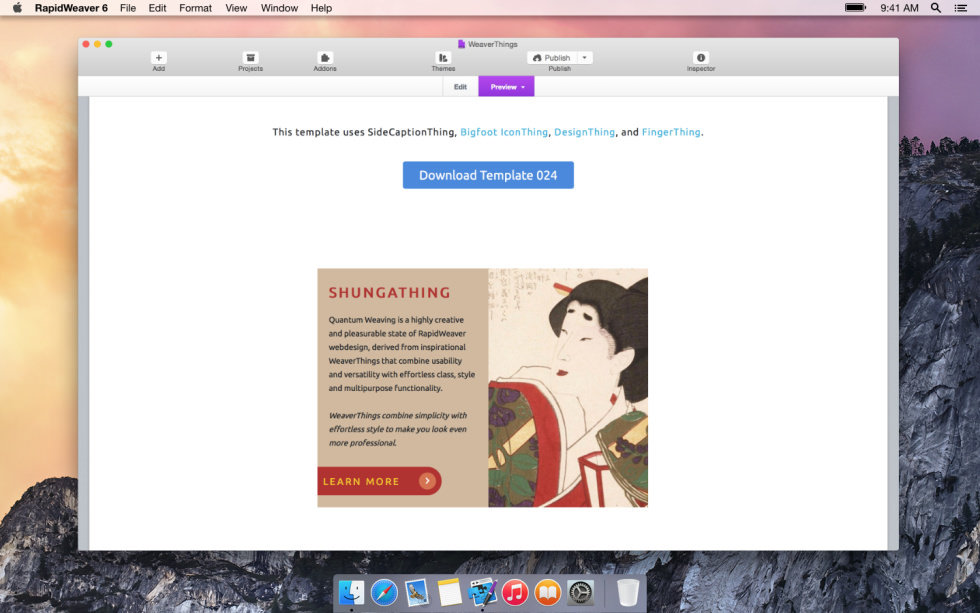This screenshot has height=613, width=980.
Task: Open the Window menu
Action: point(279,8)
